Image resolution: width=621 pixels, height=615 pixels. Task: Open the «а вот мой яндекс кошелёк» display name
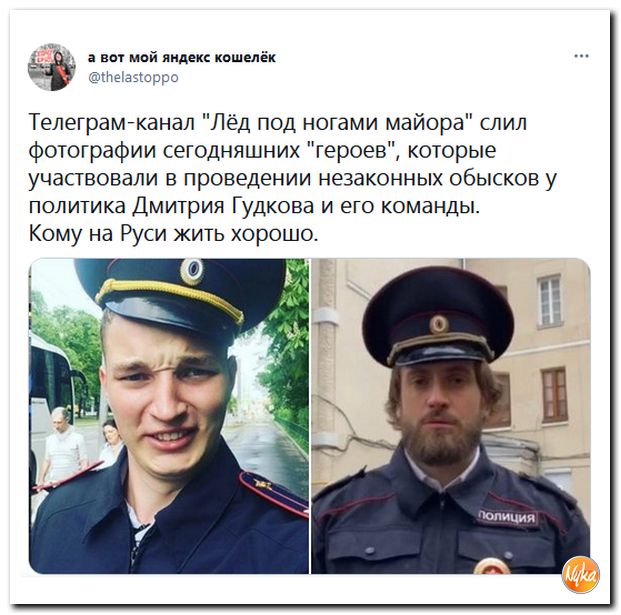coord(182,57)
